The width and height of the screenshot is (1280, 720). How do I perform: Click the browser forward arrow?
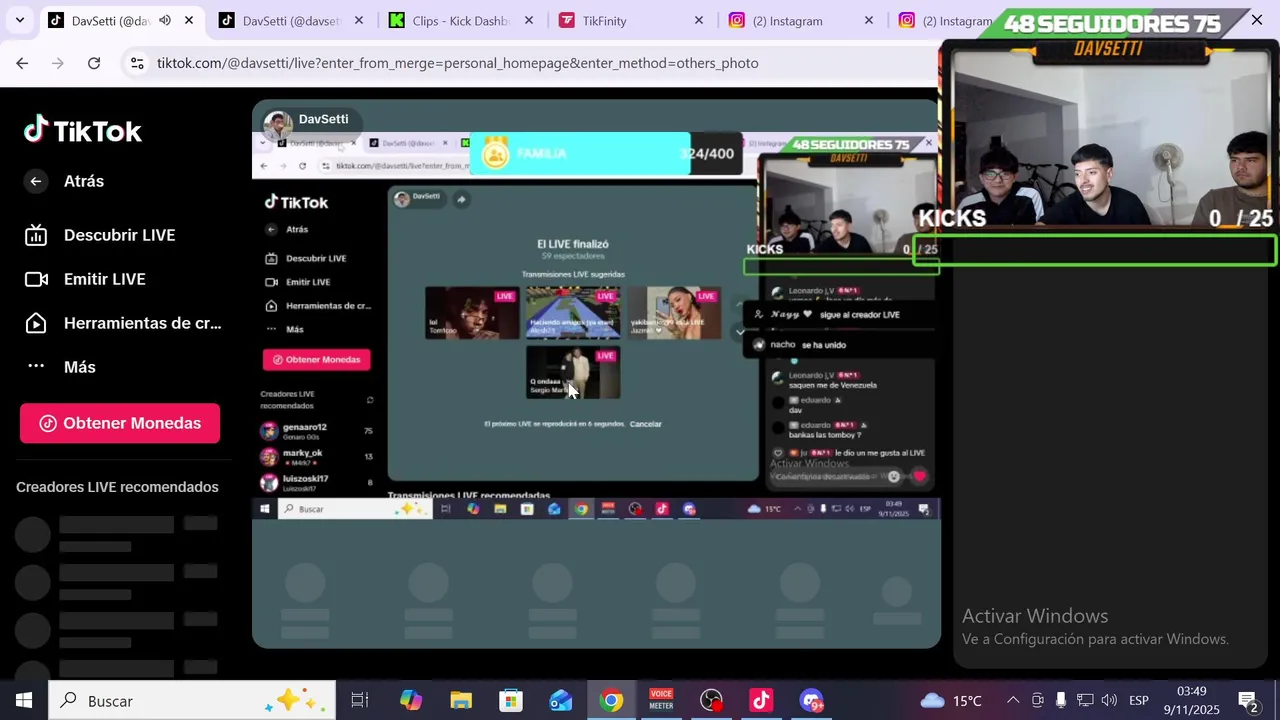pyautogui.click(x=58, y=63)
